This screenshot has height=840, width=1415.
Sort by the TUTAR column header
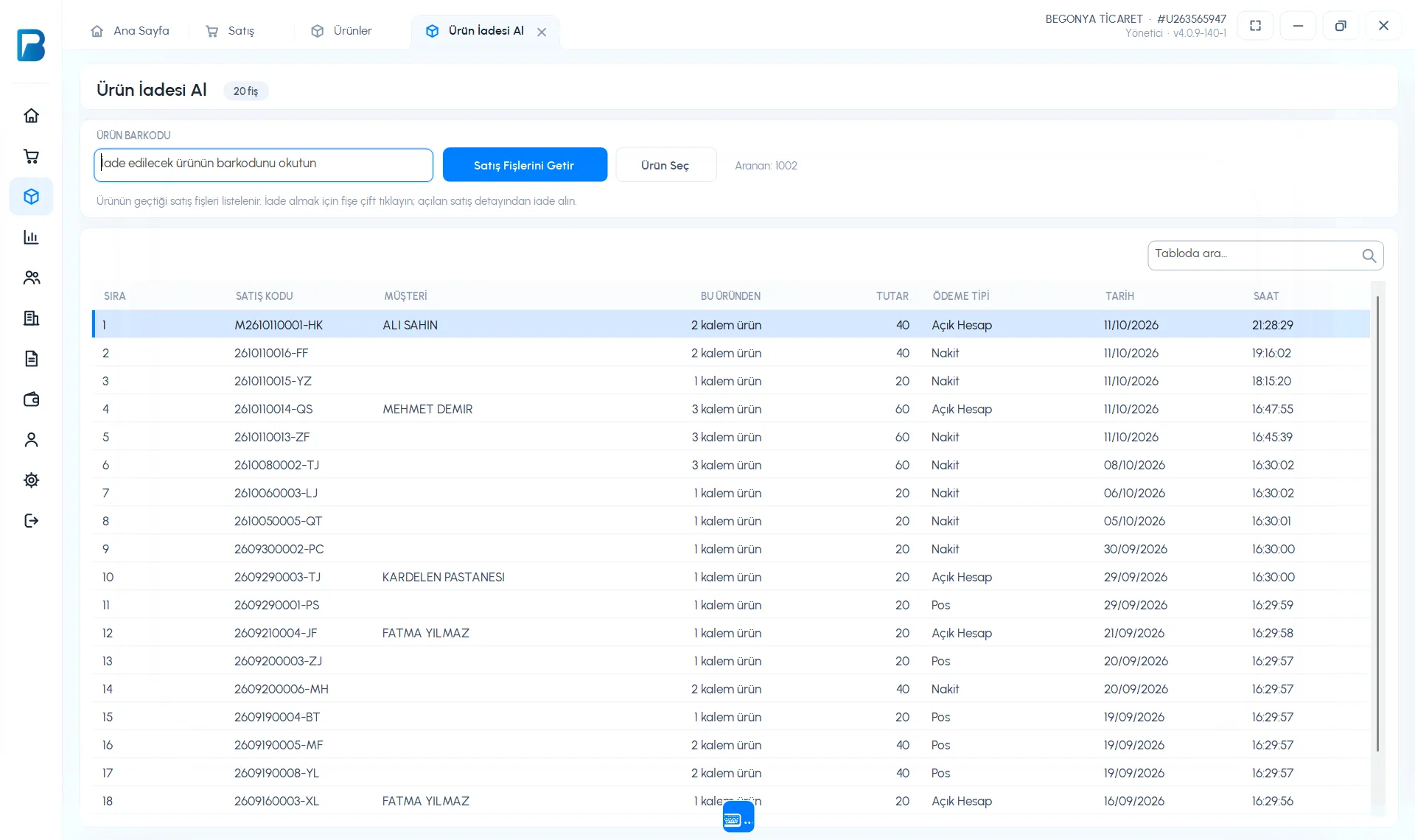892,296
